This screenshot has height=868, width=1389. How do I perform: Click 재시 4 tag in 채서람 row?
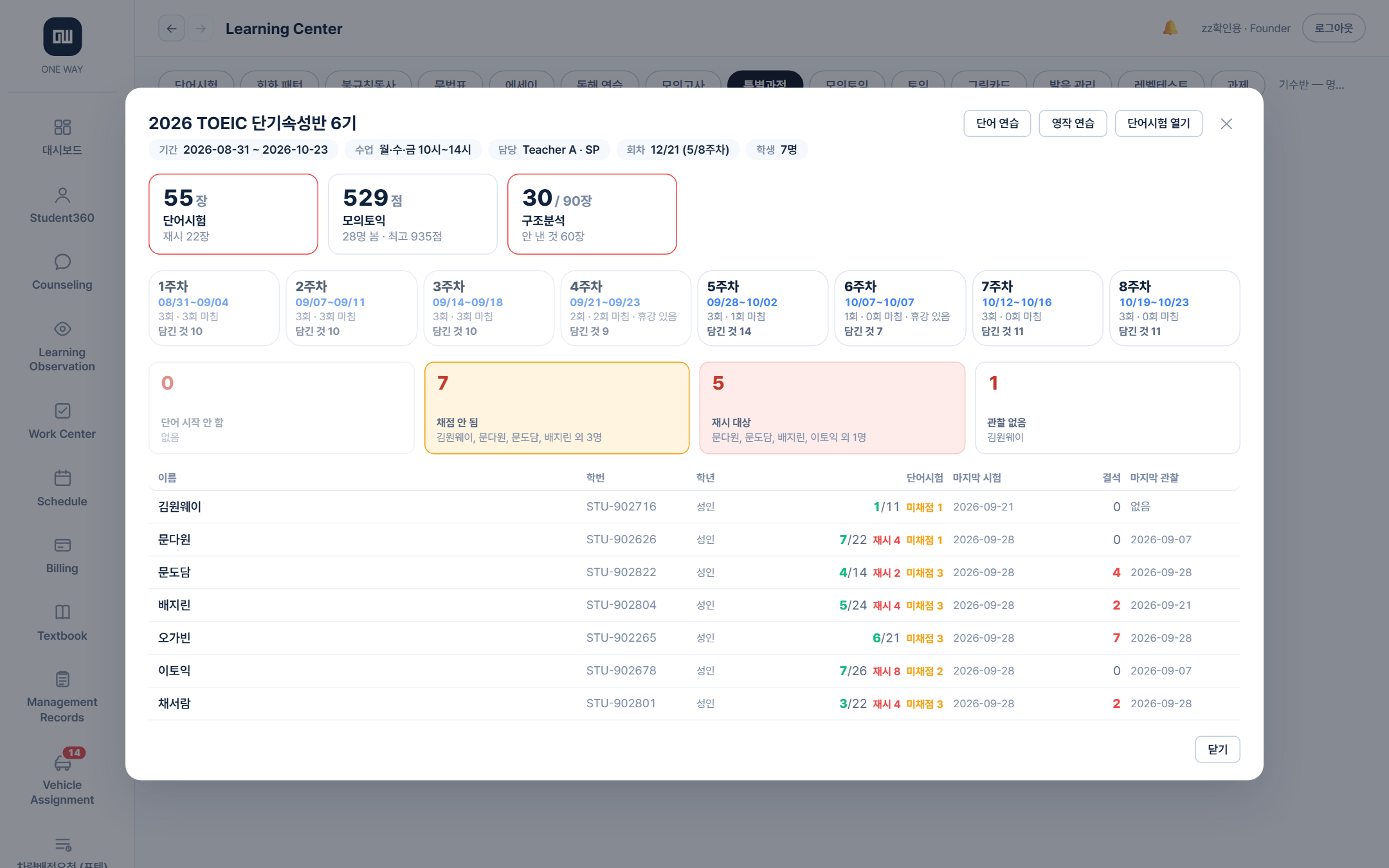coord(886,704)
